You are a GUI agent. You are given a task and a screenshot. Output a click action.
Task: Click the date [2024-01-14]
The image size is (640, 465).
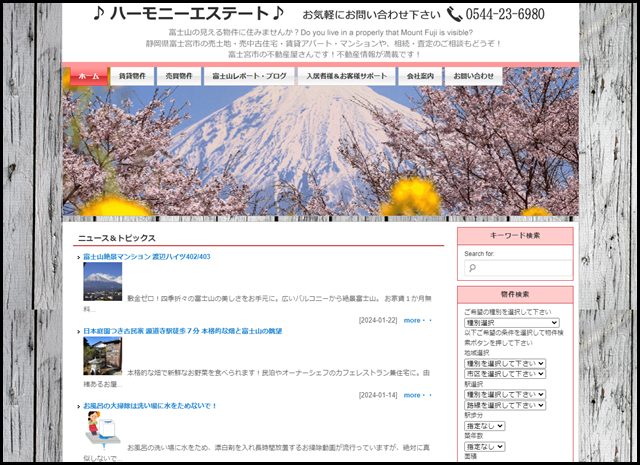click(378, 395)
